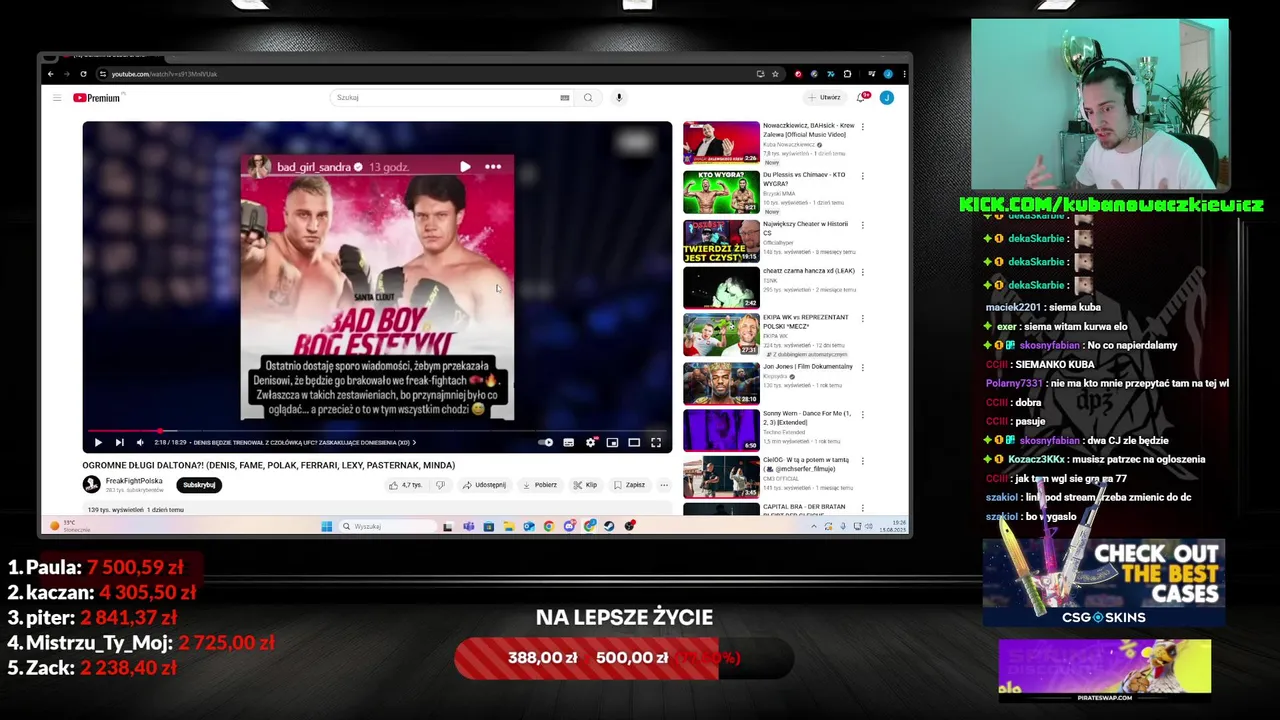Enable miniplayer mode
Screen dimensions: 1280x720
click(612, 442)
